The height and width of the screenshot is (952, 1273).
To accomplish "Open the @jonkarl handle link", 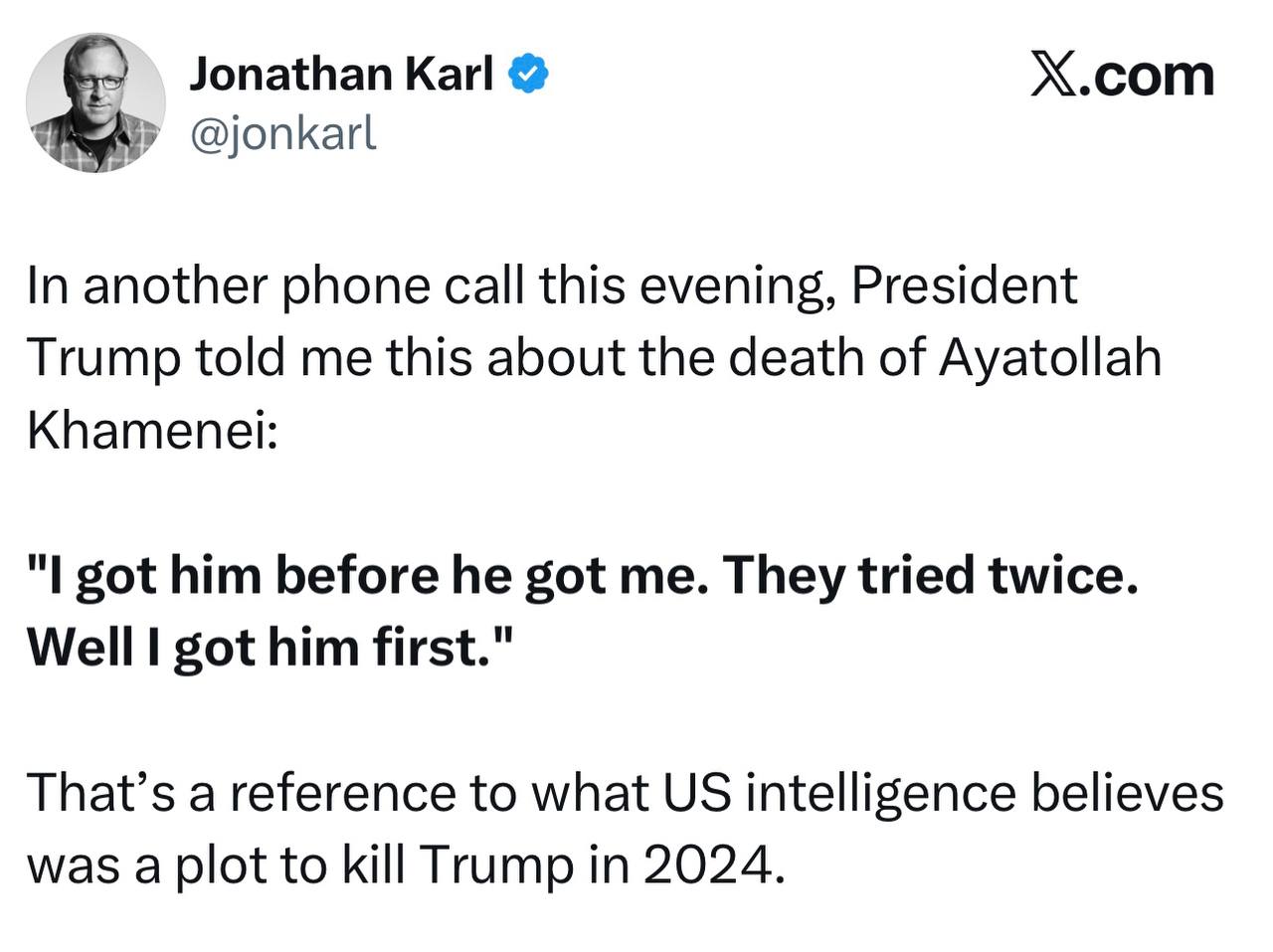I will [x=283, y=132].
